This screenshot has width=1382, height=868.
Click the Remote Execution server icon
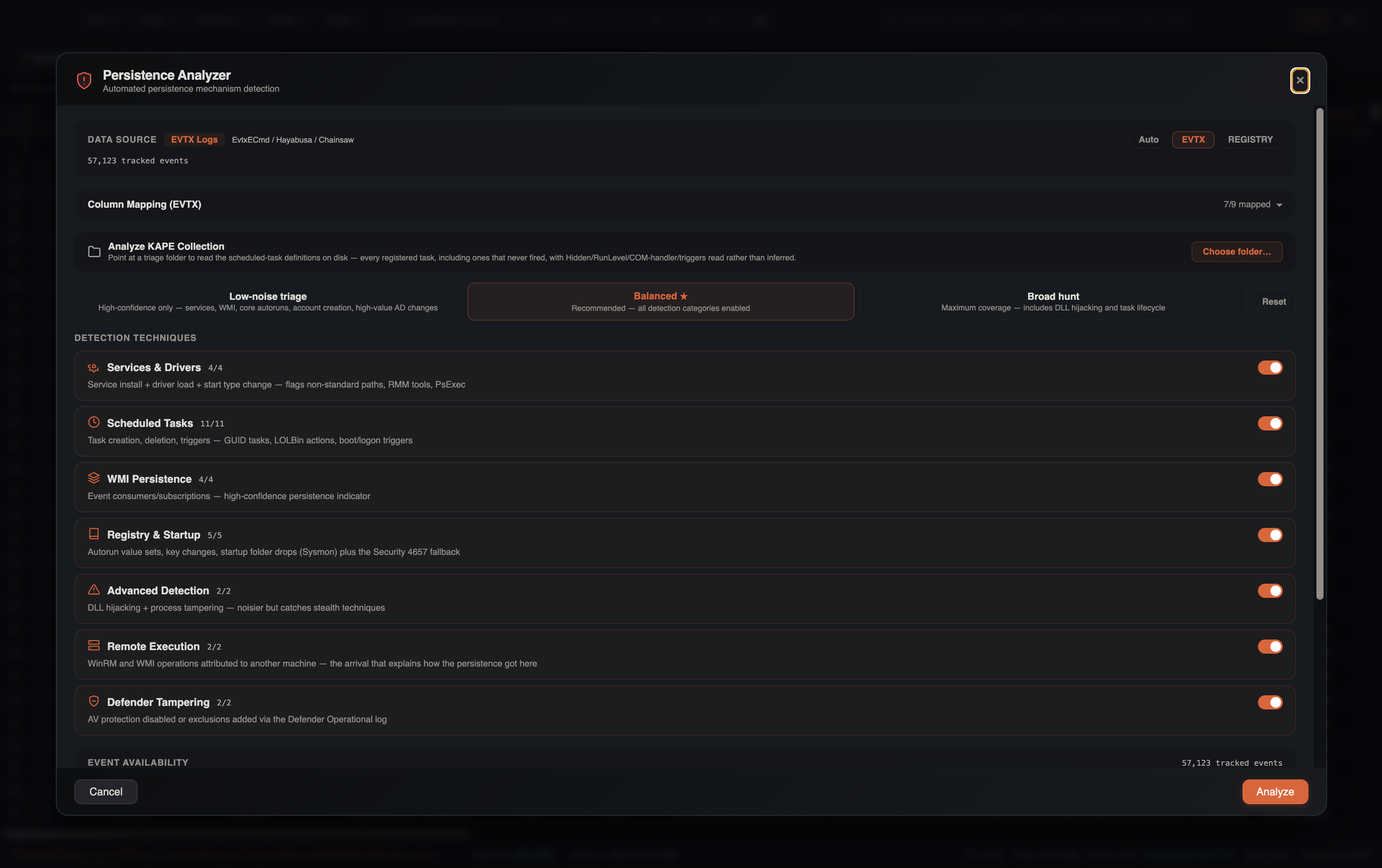point(93,645)
